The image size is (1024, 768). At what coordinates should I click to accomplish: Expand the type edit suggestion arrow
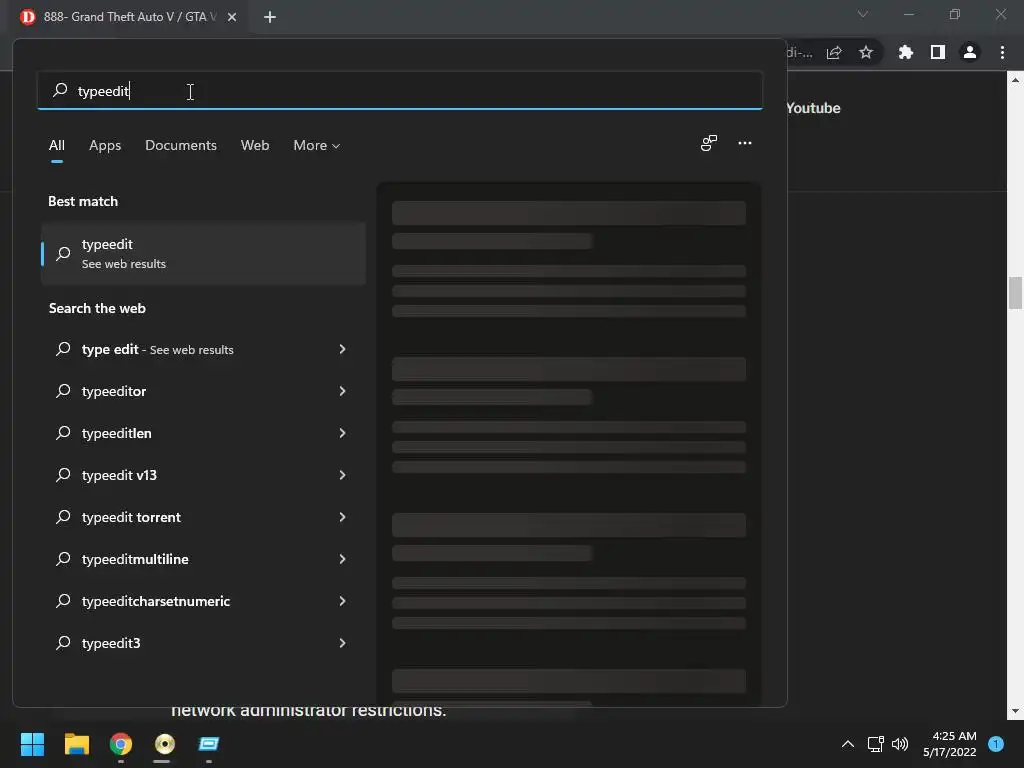coord(342,349)
